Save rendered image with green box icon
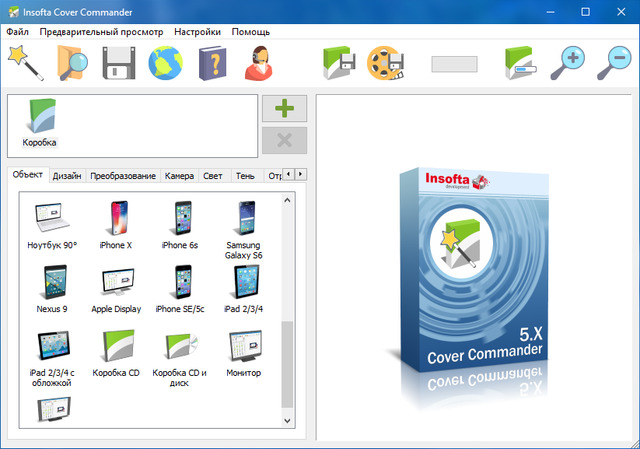Image resolution: width=640 pixels, height=449 pixels. coord(338,63)
